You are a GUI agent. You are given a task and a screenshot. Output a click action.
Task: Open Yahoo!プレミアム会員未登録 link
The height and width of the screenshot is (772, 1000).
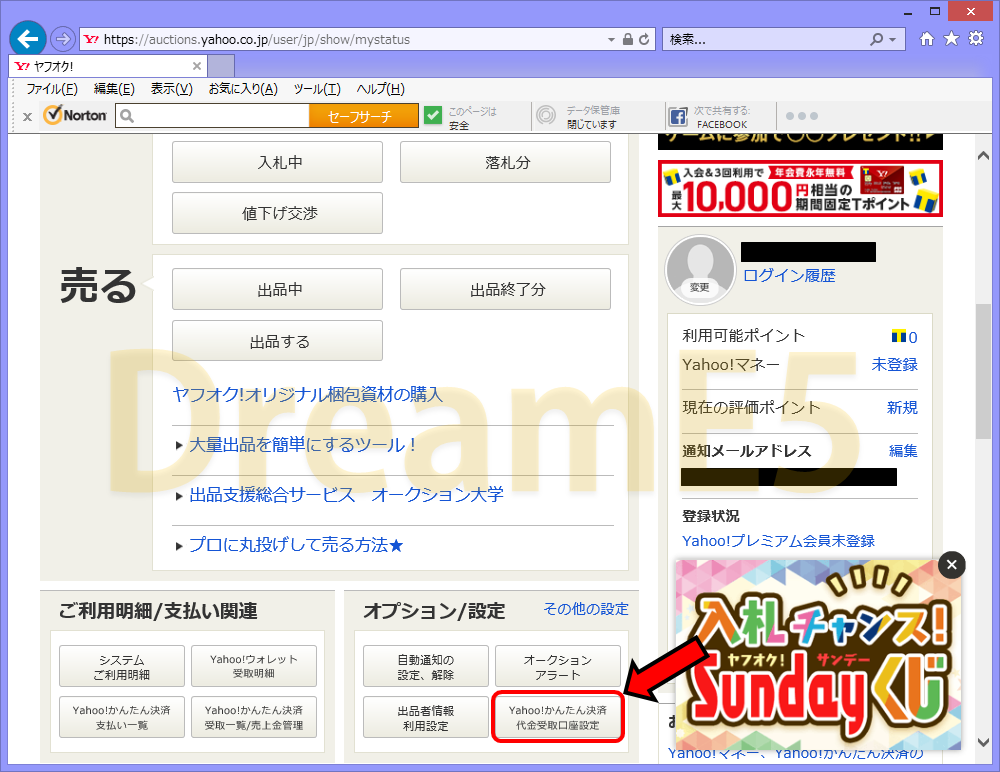click(778, 541)
